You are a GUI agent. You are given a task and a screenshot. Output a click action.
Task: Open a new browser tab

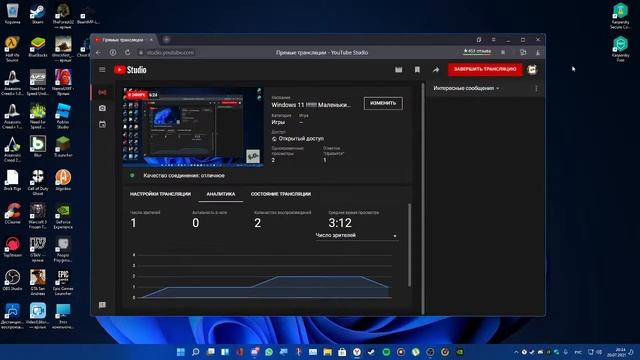coord(166,40)
